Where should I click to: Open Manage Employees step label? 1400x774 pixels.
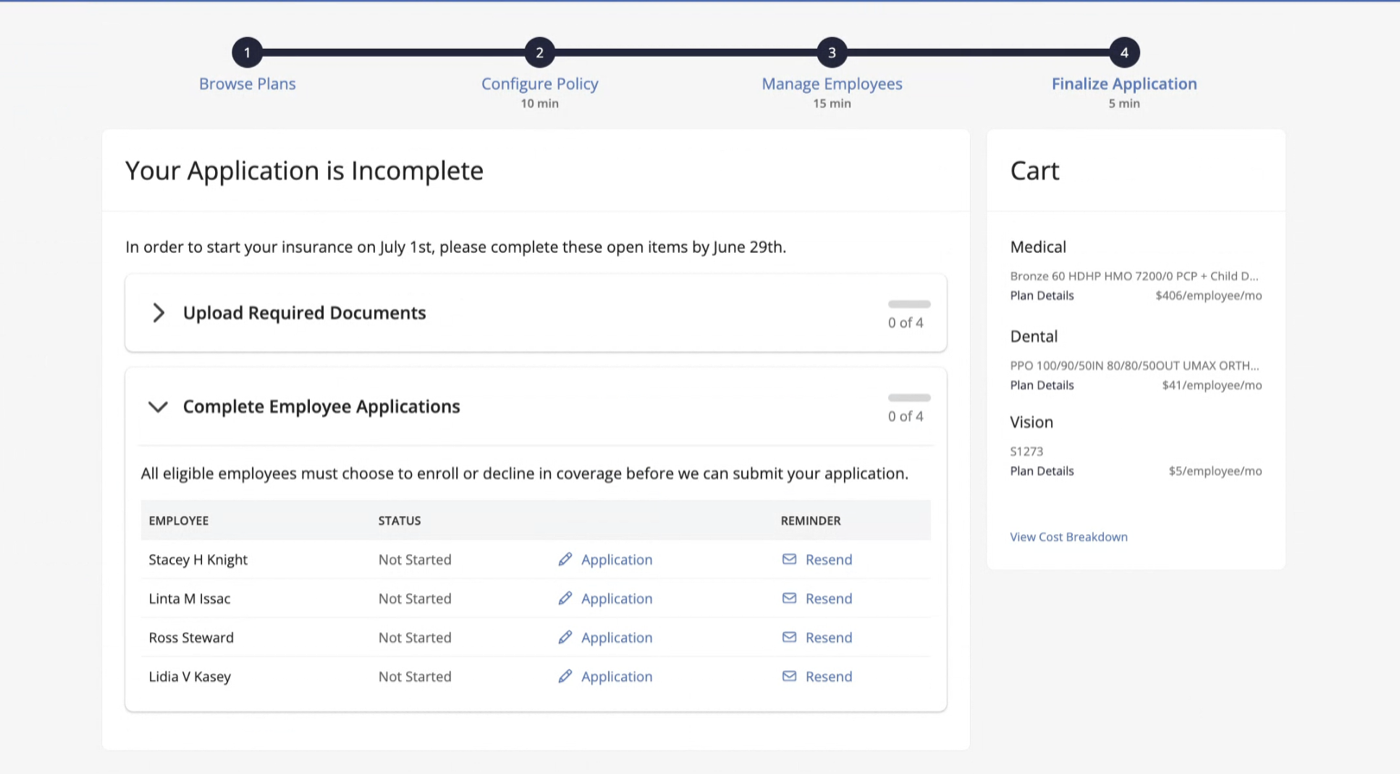point(832,84)
